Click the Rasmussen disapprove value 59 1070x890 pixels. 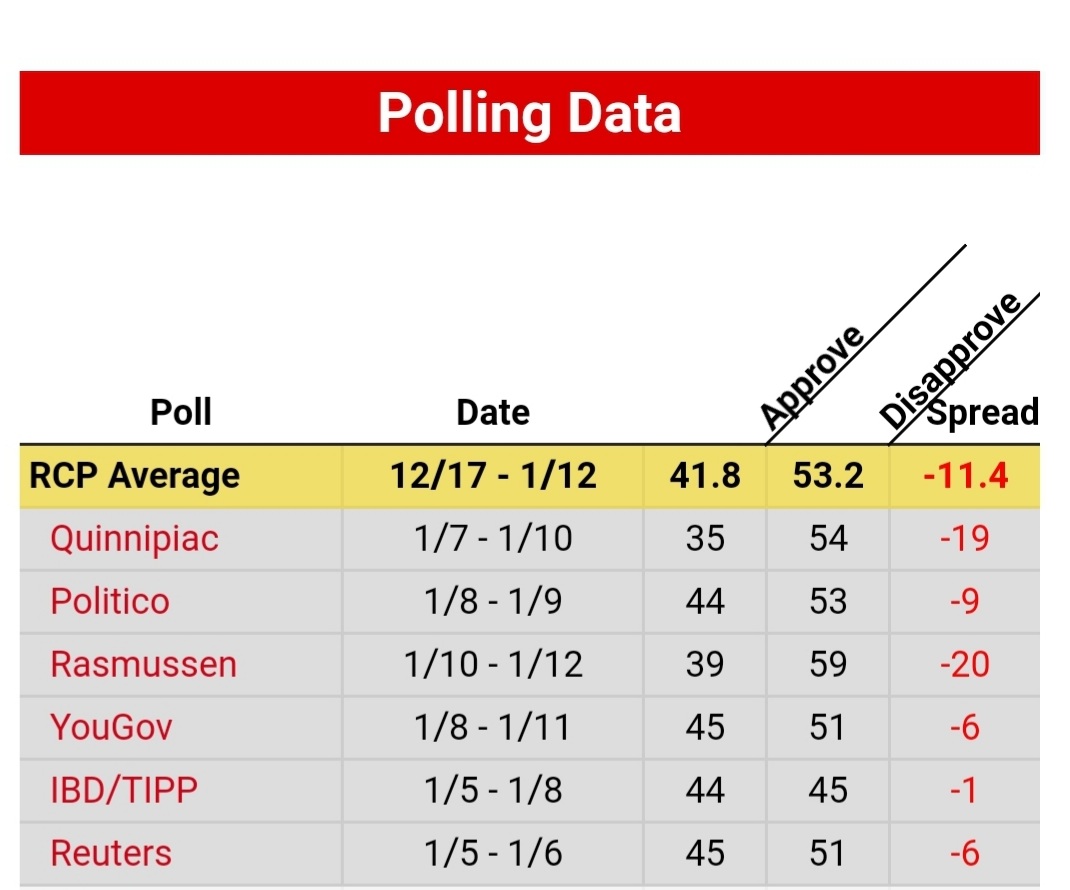click(x=828, y=664)
